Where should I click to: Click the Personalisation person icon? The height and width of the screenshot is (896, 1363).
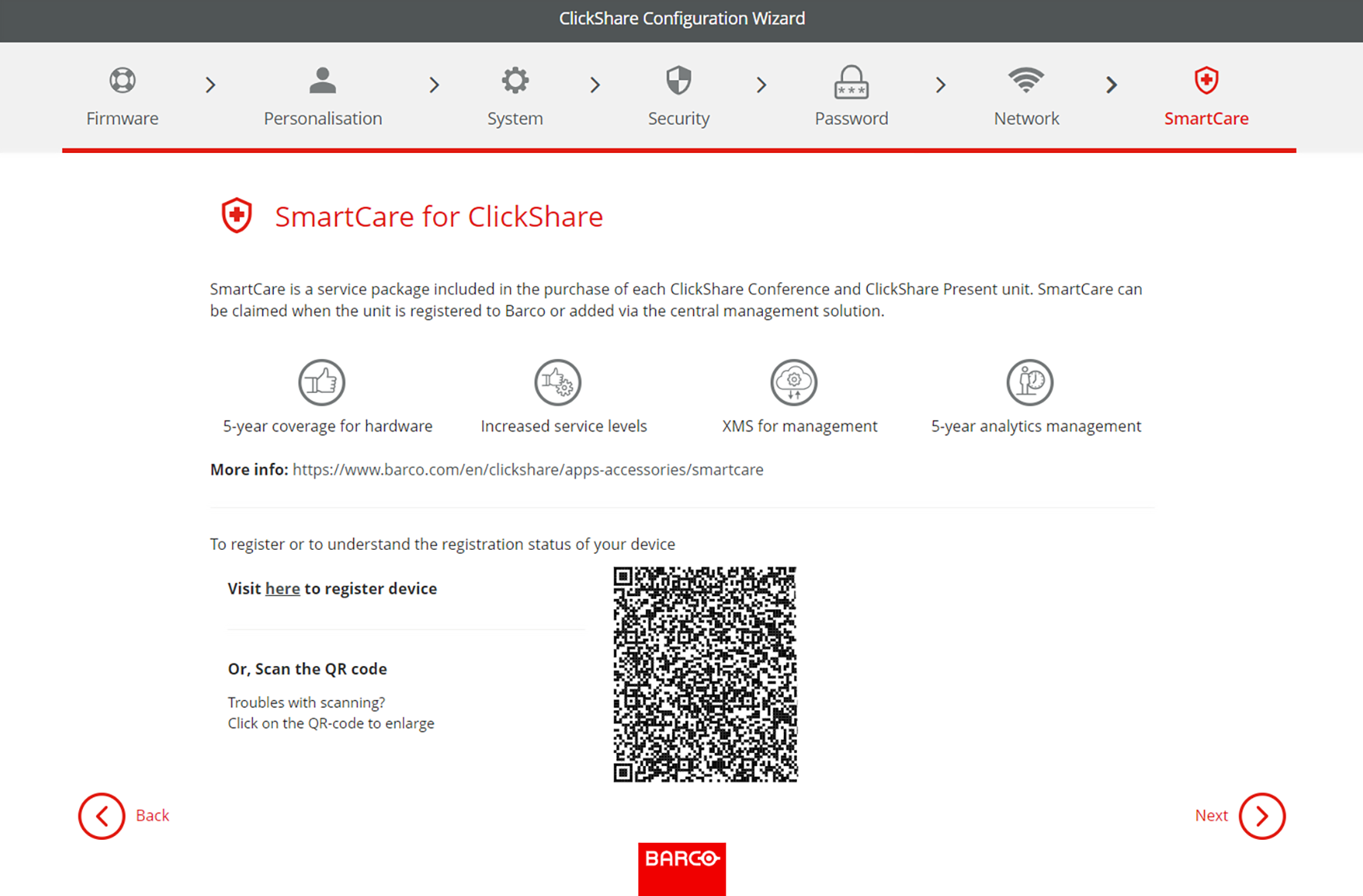pos(322,80)
